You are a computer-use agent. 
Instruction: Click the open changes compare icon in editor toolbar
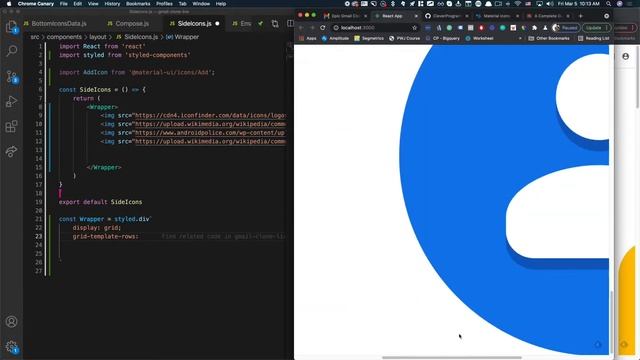[x=275, y=24]
